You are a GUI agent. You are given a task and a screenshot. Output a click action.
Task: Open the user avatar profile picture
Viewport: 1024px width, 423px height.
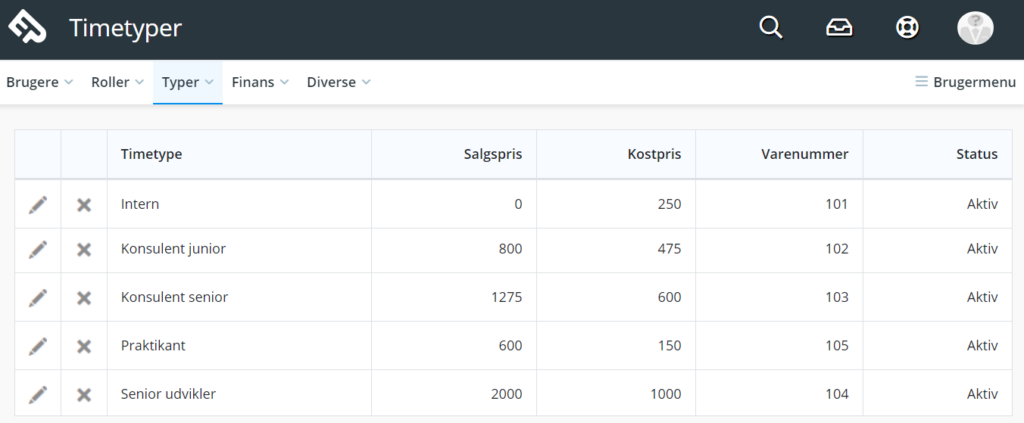(975, 29)
